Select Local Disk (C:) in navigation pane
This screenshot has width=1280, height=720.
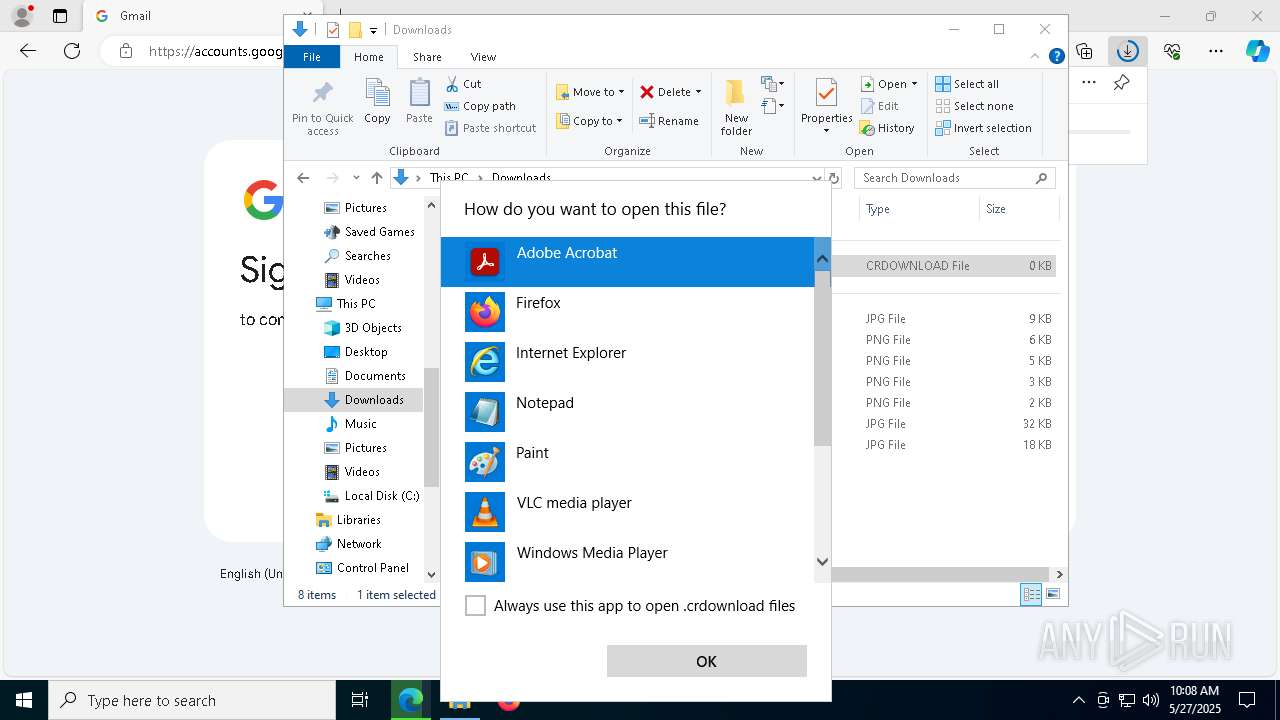(x=371, y=496)
